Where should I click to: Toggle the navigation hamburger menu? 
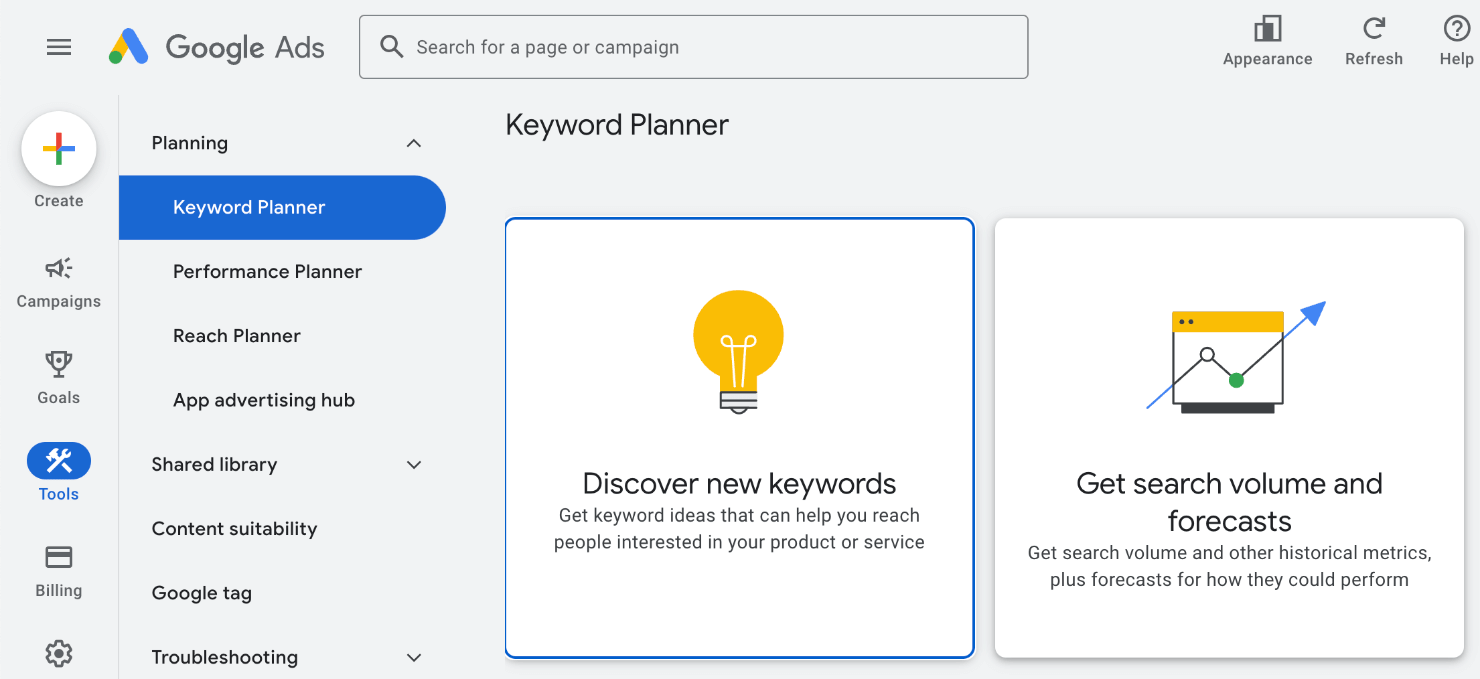tap(59, 46)
